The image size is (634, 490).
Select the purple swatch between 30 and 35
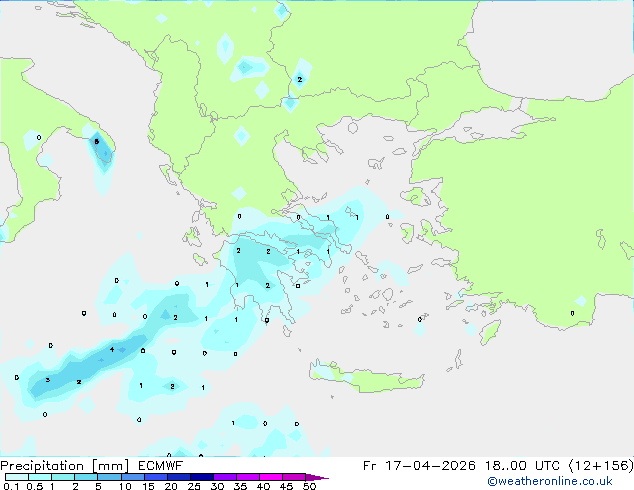(225, 477)
